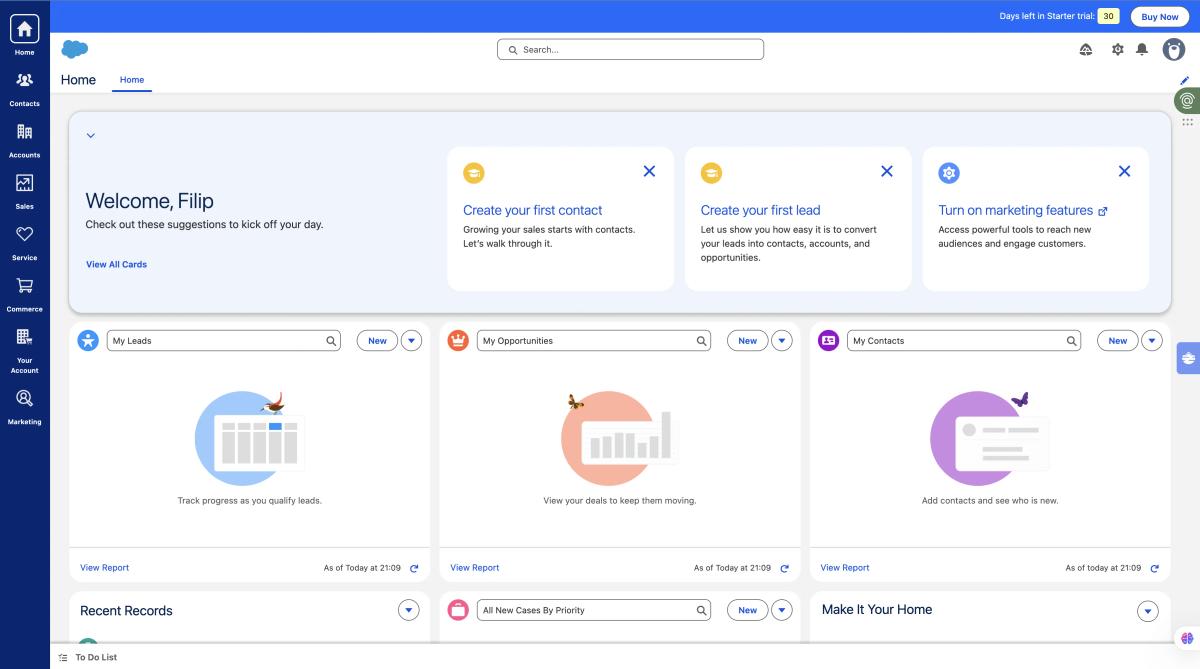Create a New contact
The width and height of the screenshot is (1200, 669).
[x=1118, y=341]
